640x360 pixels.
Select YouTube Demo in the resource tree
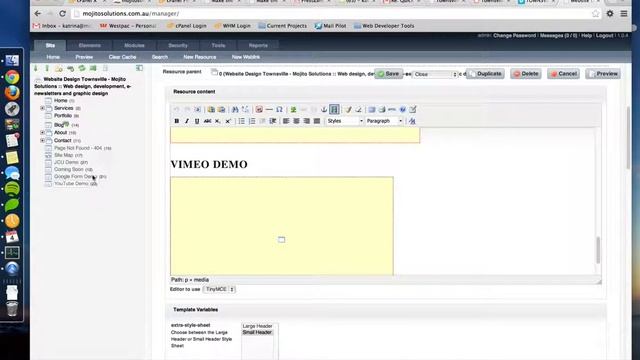pos(71,184)
